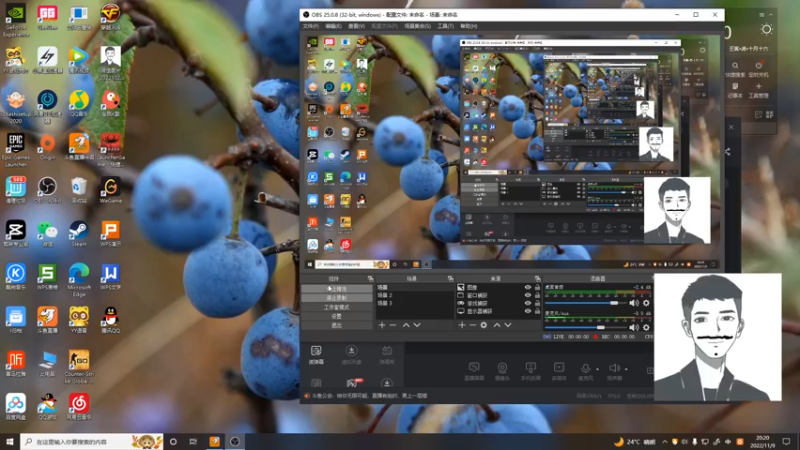The image size is (800, 450).
Task: Open the gear settings for 桌面音频
Action: pos(646,303)
